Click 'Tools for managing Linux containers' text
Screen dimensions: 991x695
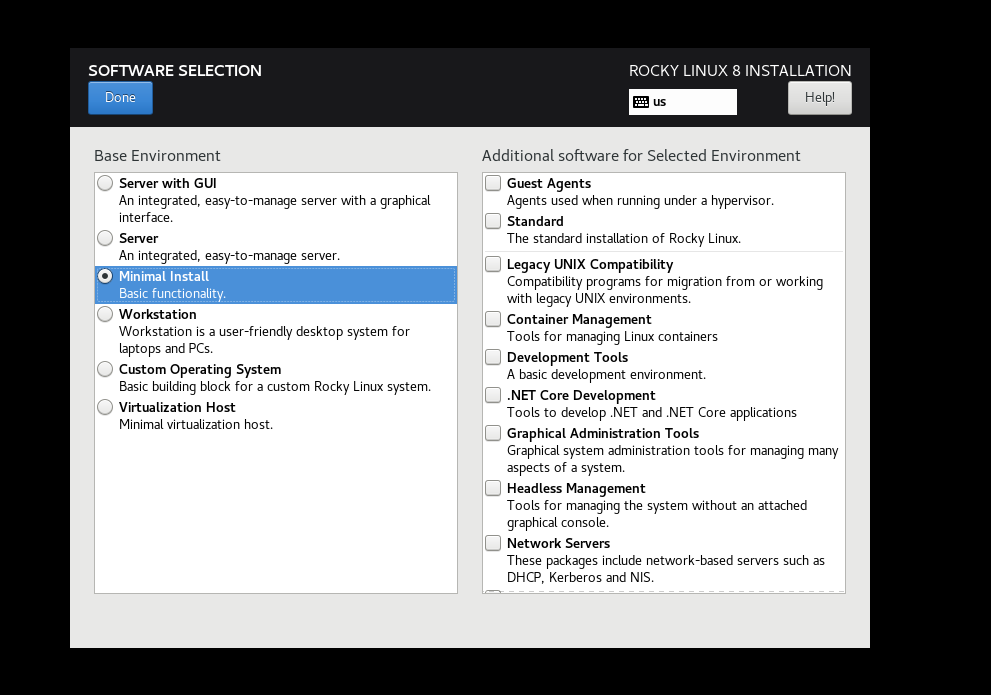click(612, 337)
